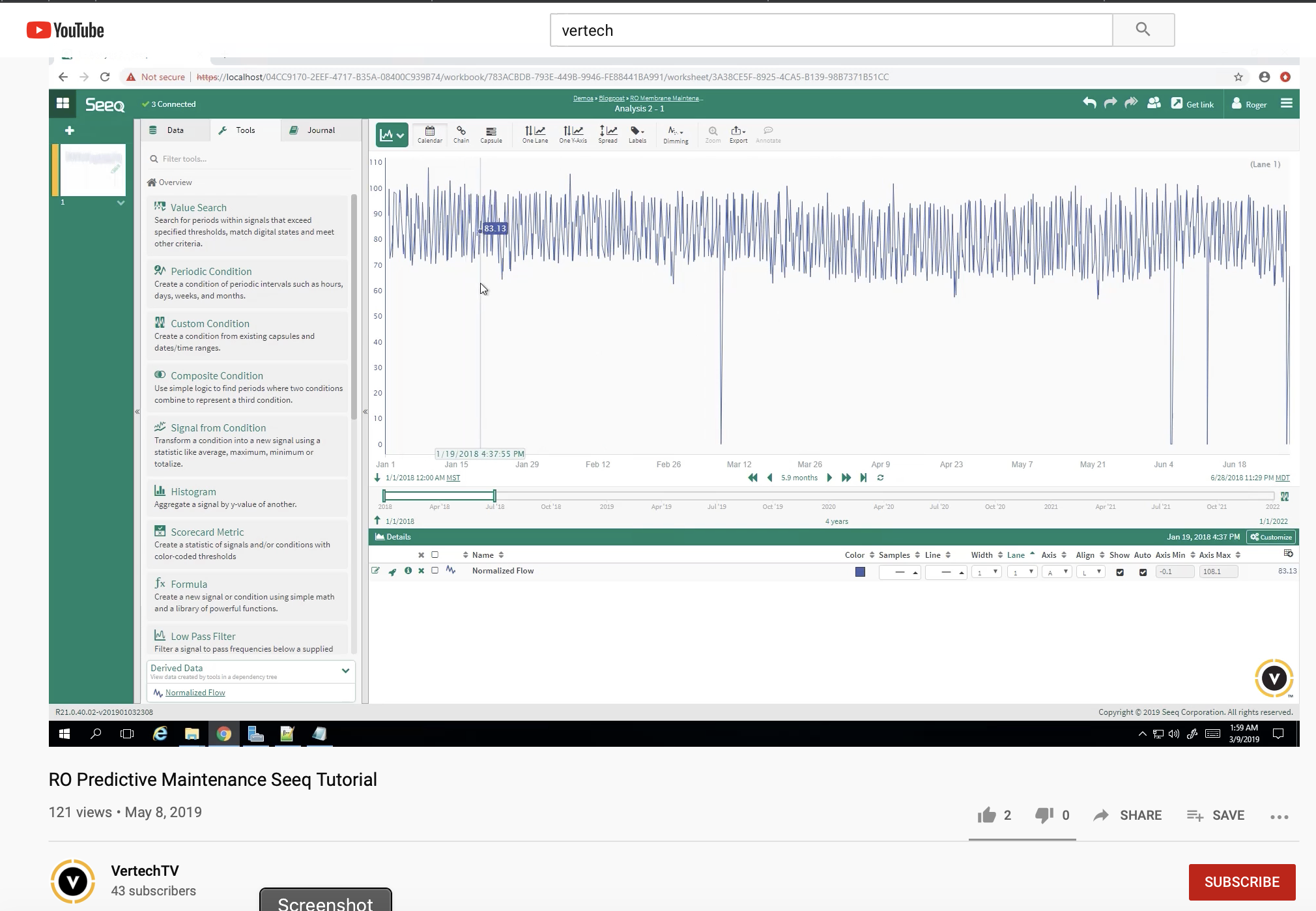Switch to Capsule view icon
The width and height of the screenshot is (1316, 911).
coord(491,134)
